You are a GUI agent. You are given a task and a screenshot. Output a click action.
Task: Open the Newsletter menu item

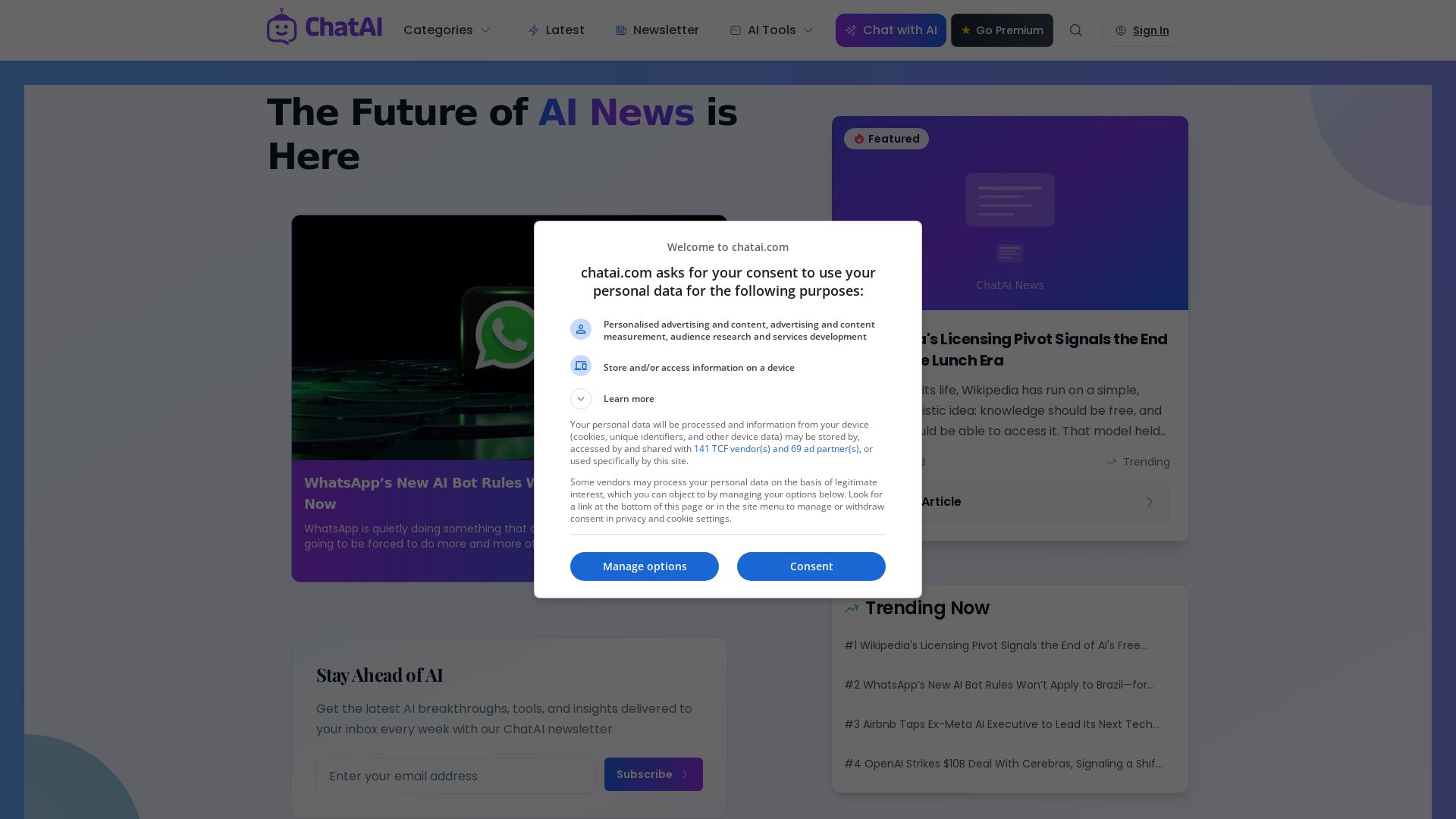657,30
